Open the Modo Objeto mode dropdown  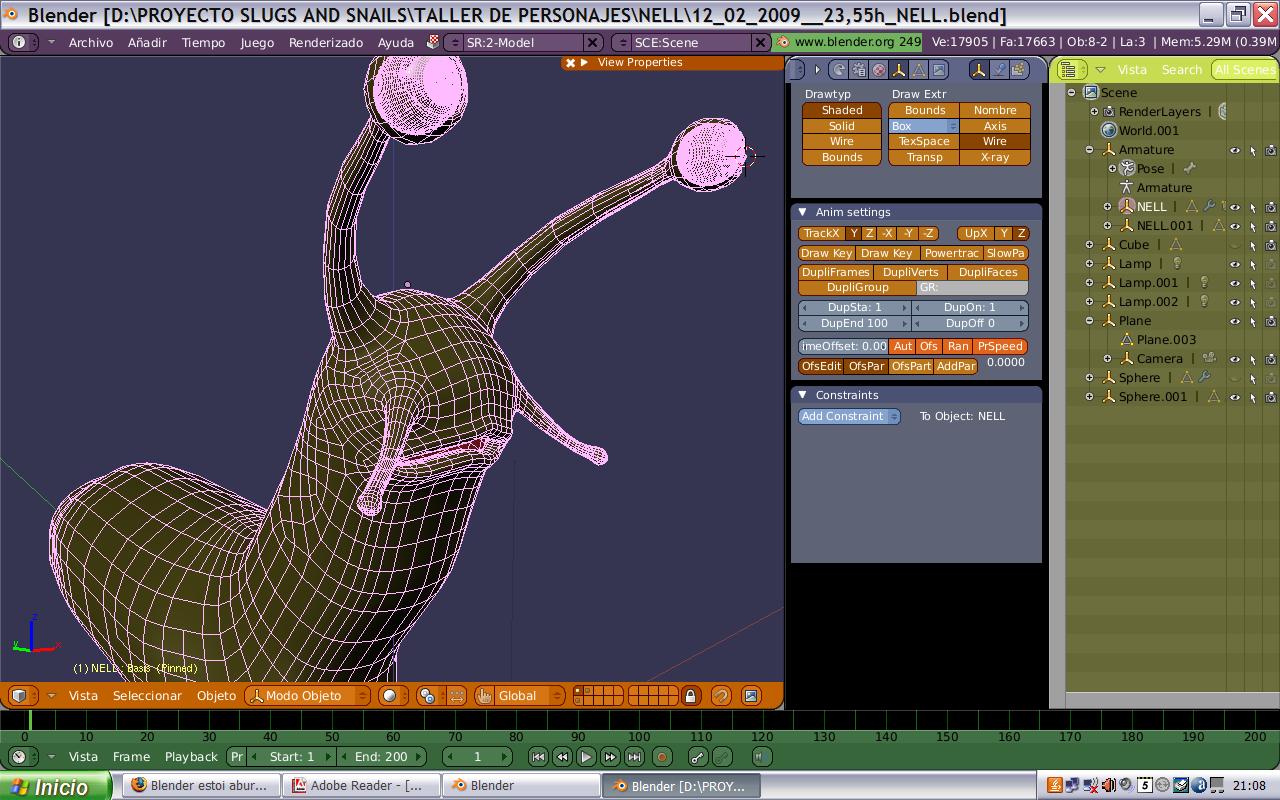[307, 696]
